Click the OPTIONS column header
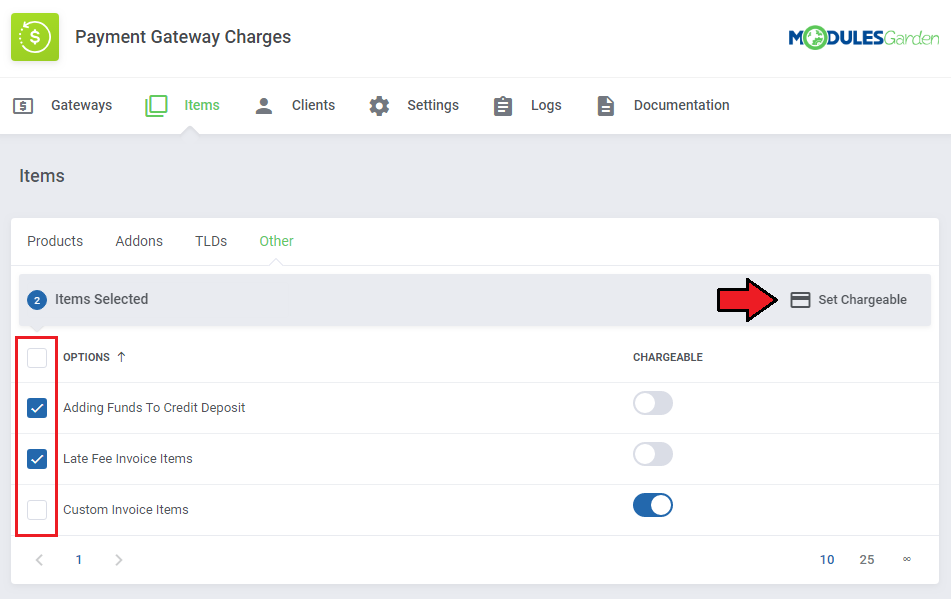 pos(87,357)
